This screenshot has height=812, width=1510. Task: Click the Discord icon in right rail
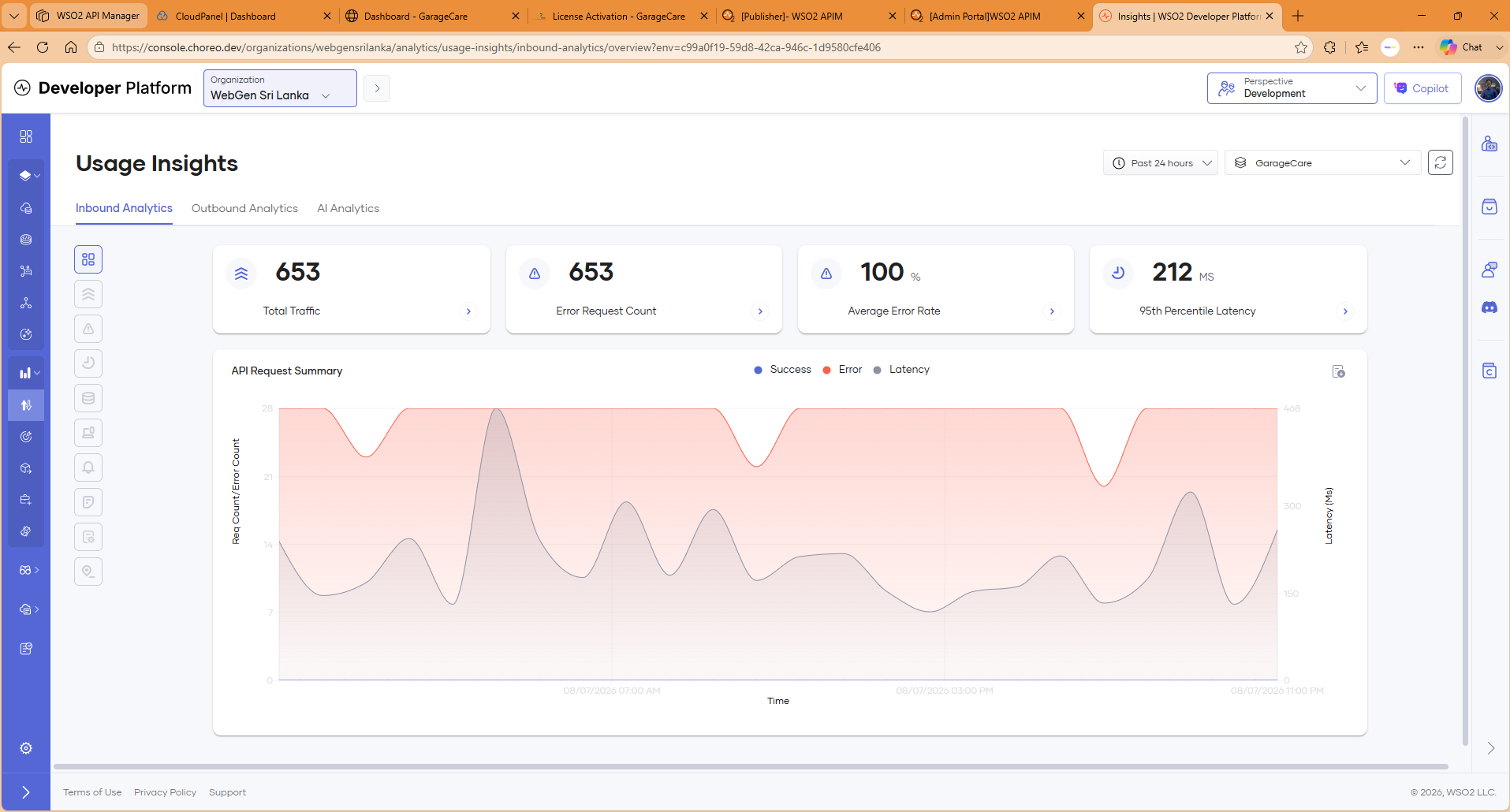1489,307
